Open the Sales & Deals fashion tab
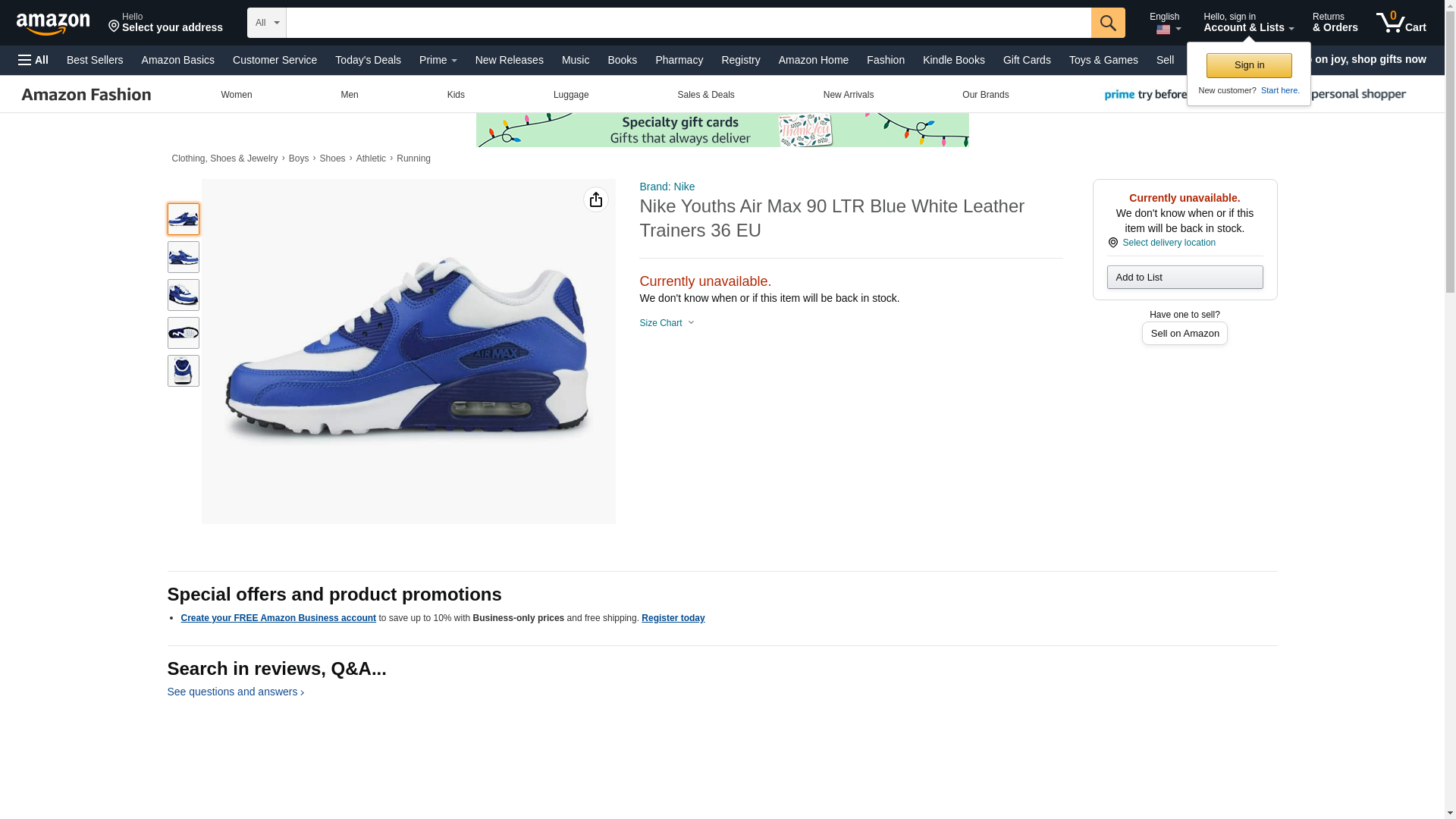1456x819 pixels. (x=705, y=95)
